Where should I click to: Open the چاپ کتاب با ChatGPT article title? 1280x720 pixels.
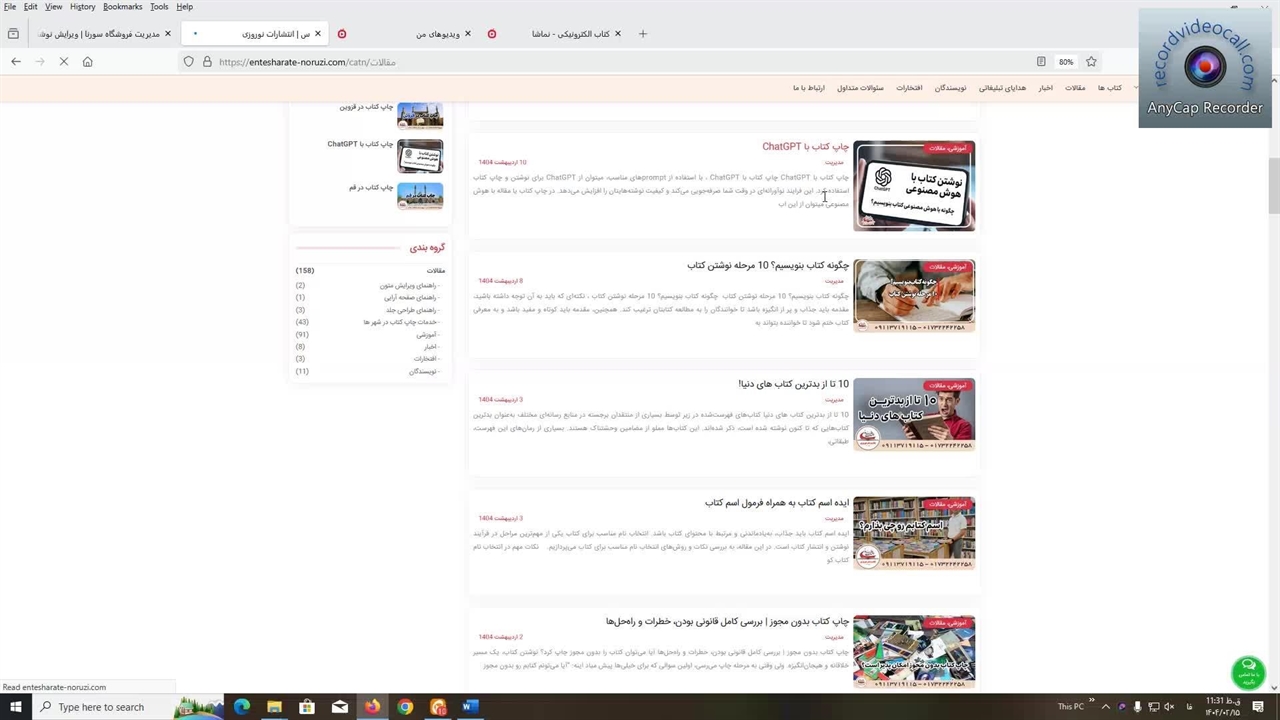(x=805, y=147)
